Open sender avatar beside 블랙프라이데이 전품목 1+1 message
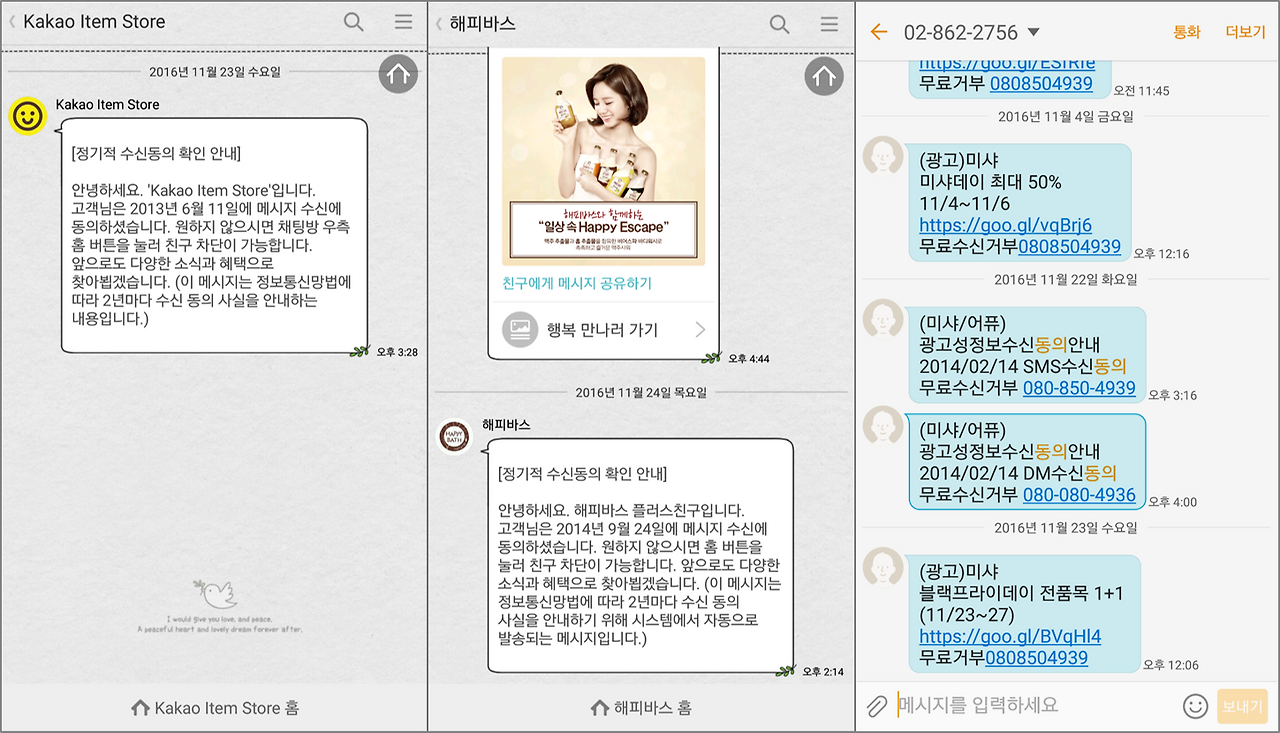The height and width of the screenshot is (733, 1280). [x=883, y=567]
